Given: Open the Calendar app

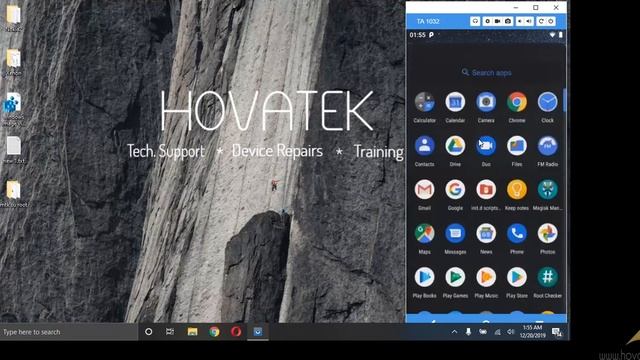Looking at the screenshot, I should click(455, 102).
